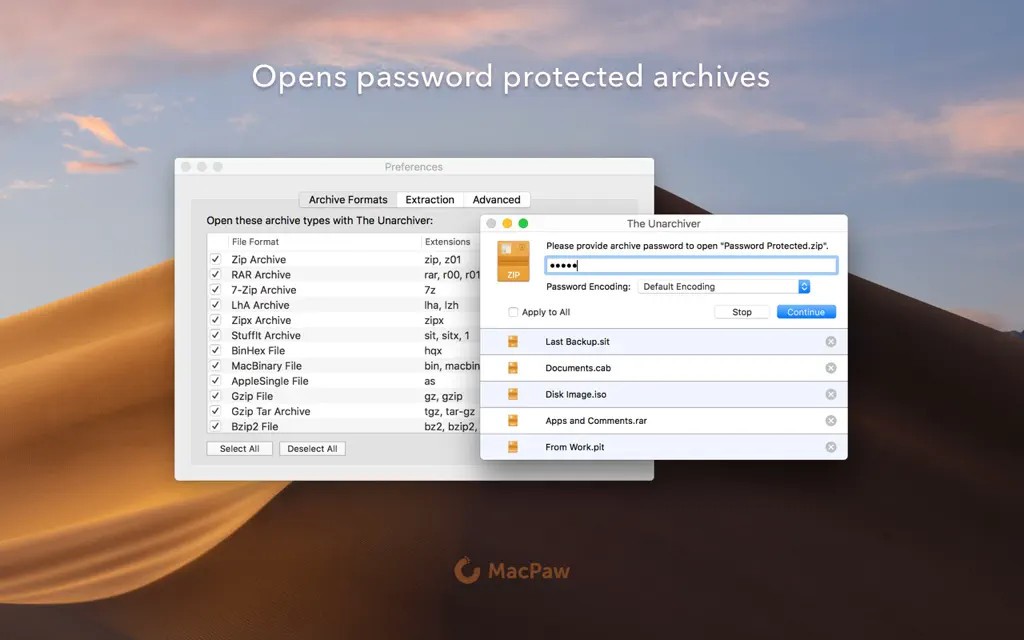Remove From Work.pit using its X icon
This screenshot has width=1024, height=640.
(830, 447)
